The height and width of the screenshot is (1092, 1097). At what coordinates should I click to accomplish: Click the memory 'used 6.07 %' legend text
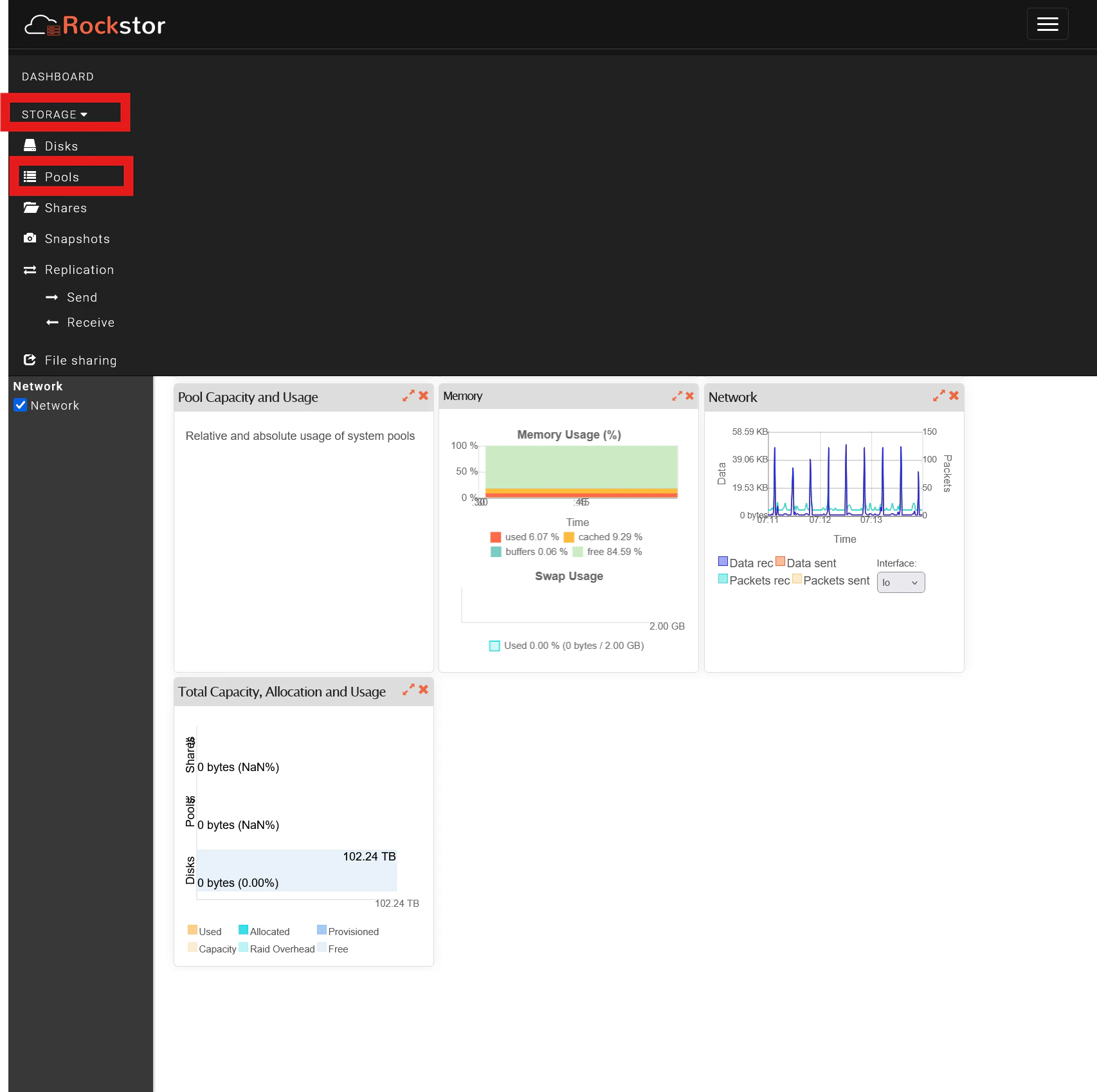(532, 537)
